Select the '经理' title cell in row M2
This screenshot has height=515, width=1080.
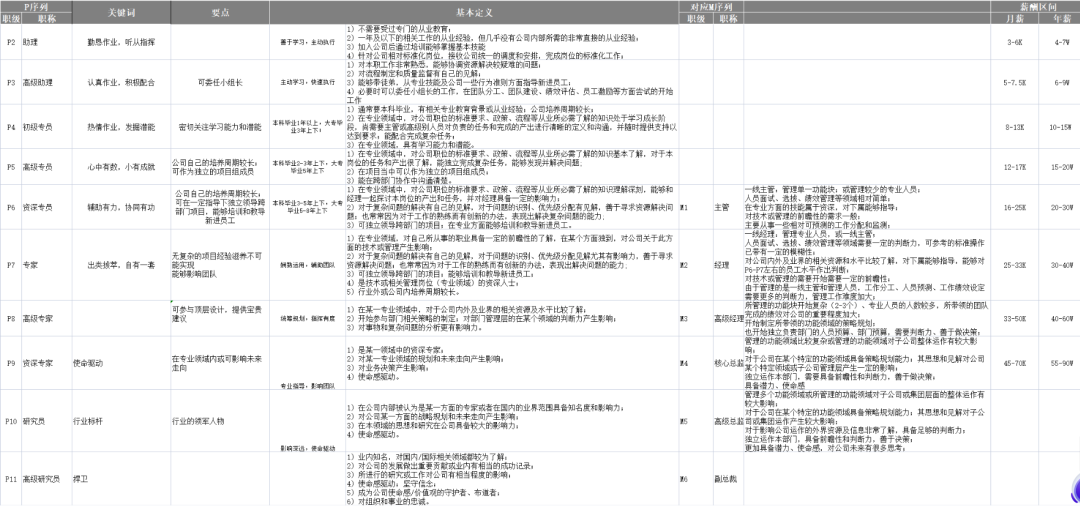click(x=728, y=264)
